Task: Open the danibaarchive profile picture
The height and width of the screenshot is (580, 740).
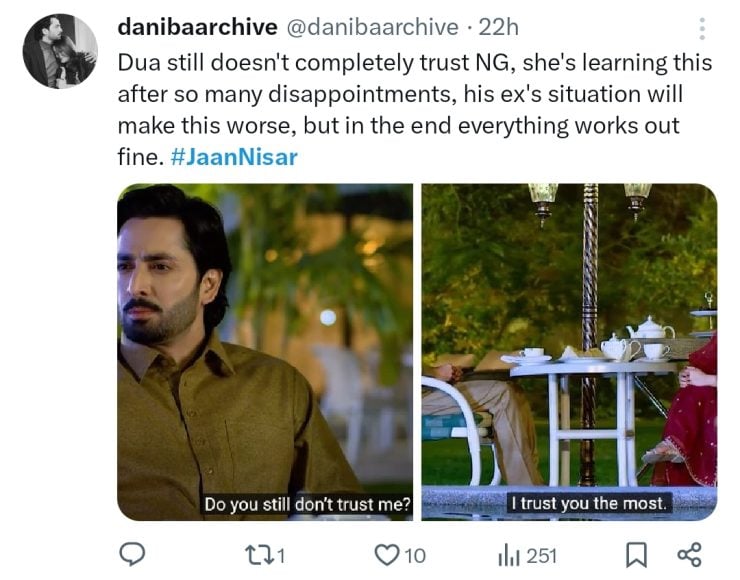Action: click(60, 51)
